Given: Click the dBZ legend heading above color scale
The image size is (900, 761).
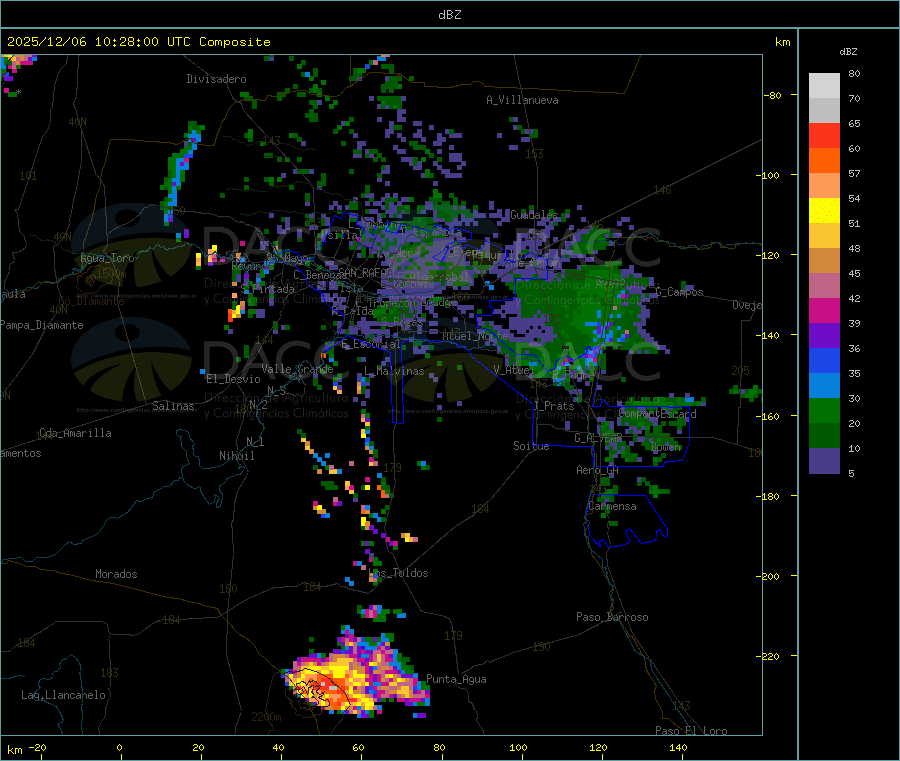Looking at the screenshot, I should (x=848, y=51).
